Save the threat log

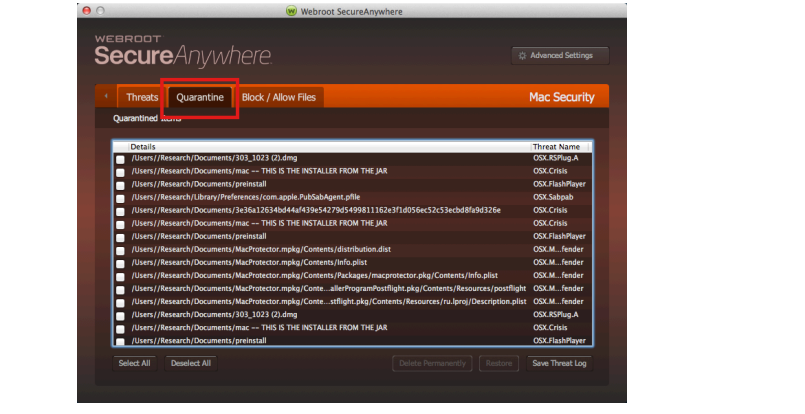(560, 363)
